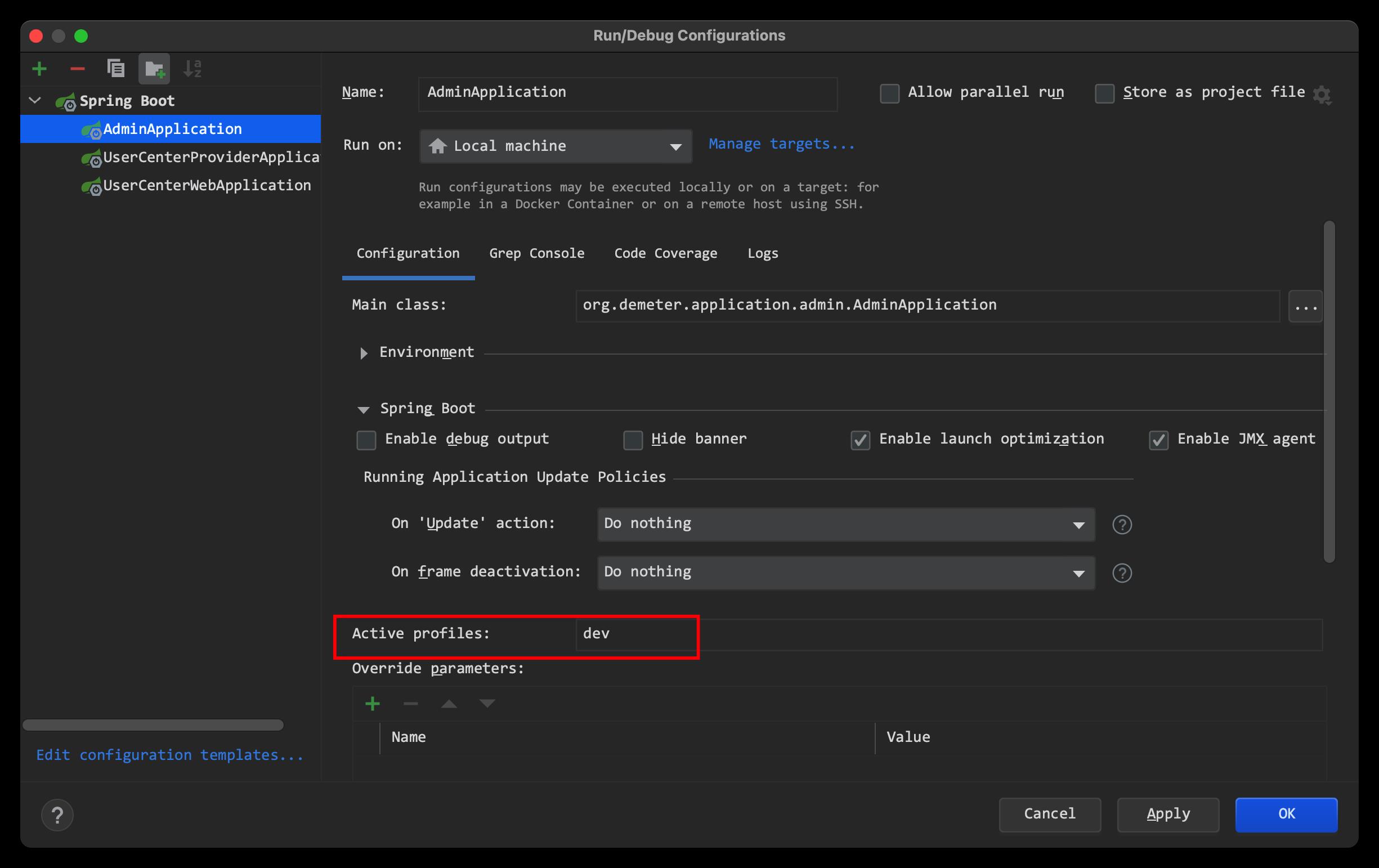This screenshot has width=1379, height=868.
Task: Switch to the Grep Console tab
Action: [x=537, y=252]
